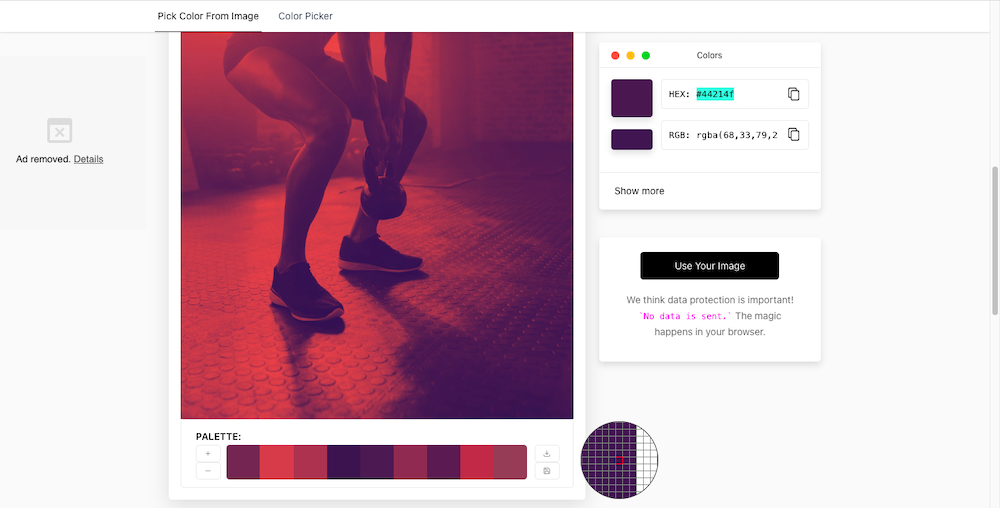1000x508 pixels.
Task: Select the third crimson palette swatch
Action: 311,462
